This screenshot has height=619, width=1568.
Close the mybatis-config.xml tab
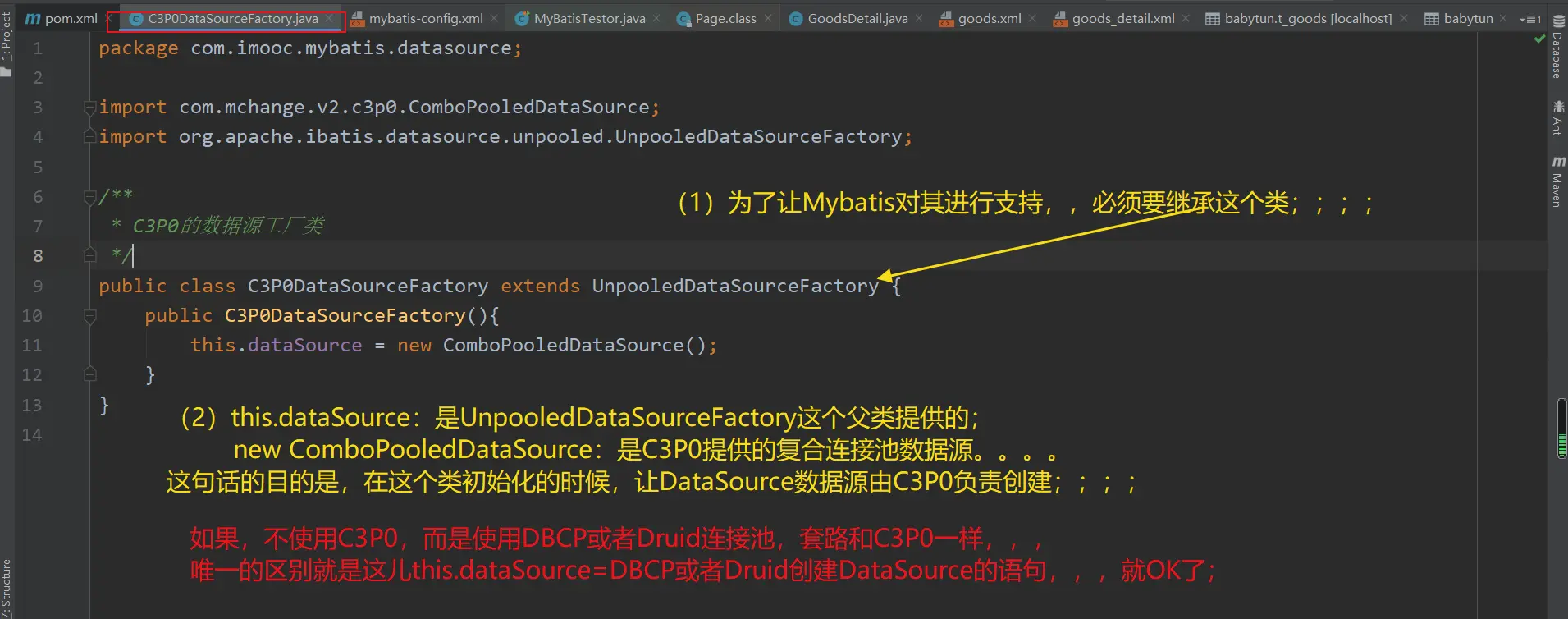pyautogui.click(x=494, y=18)
